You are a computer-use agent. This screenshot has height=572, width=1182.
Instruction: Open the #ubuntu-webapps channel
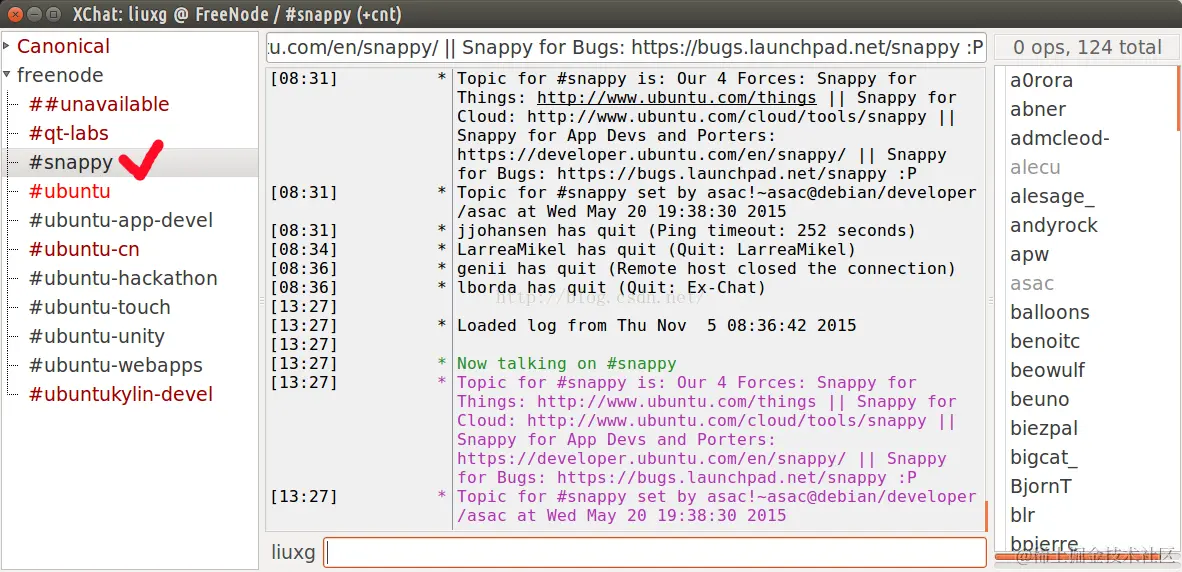click(x=115, y=366)
